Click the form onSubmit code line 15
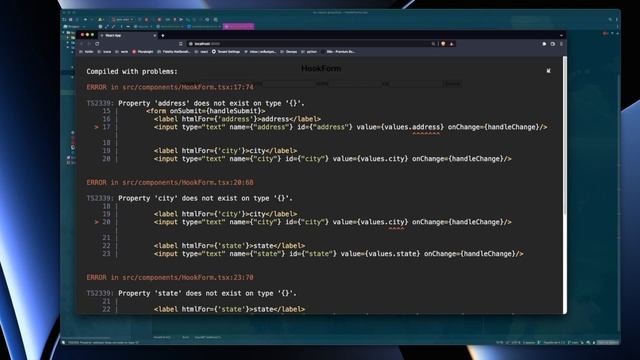The height and width of the screenshot is (360, 640). [206, 111]
